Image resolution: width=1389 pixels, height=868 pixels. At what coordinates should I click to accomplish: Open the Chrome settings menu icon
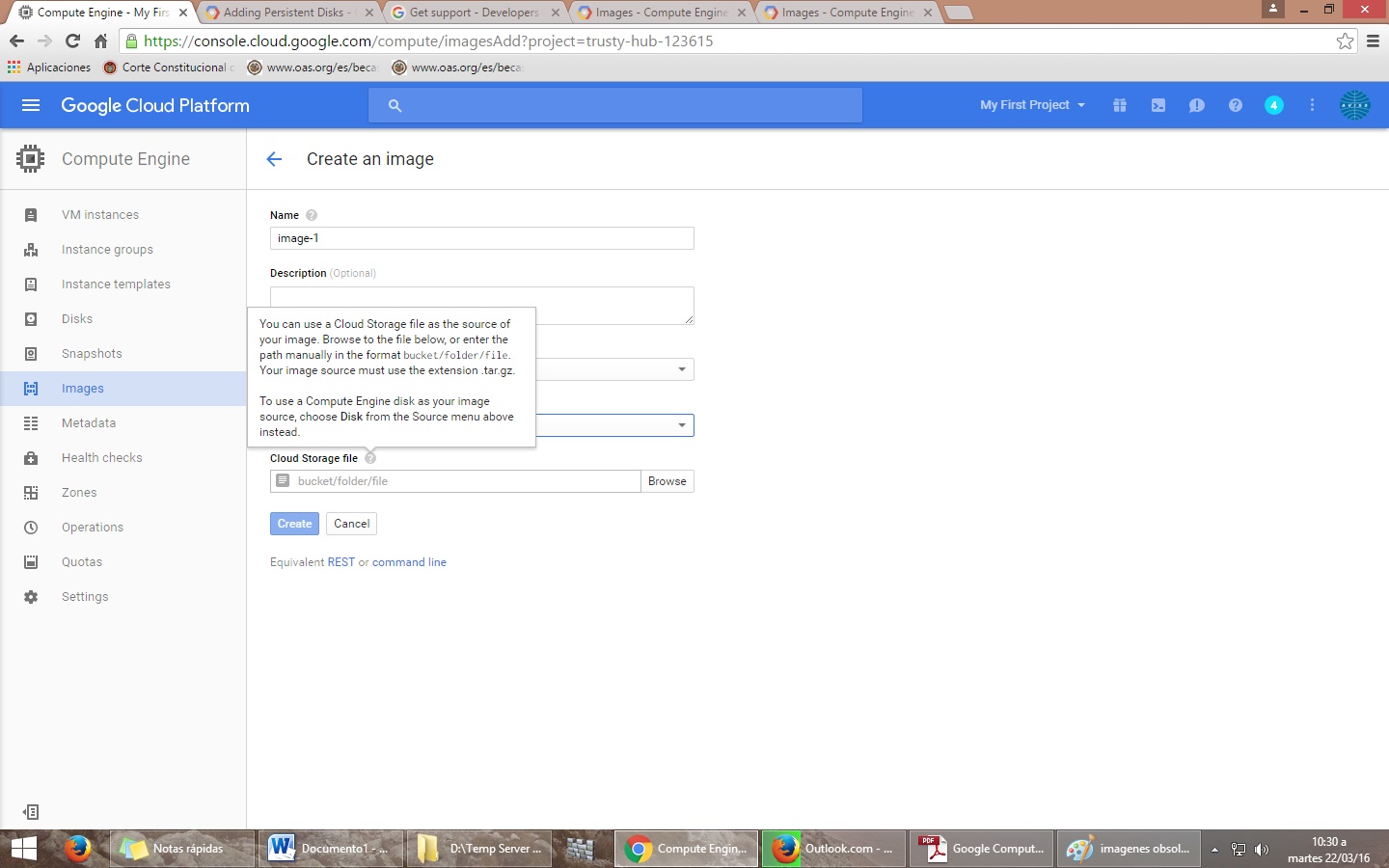coord(1374,41)
